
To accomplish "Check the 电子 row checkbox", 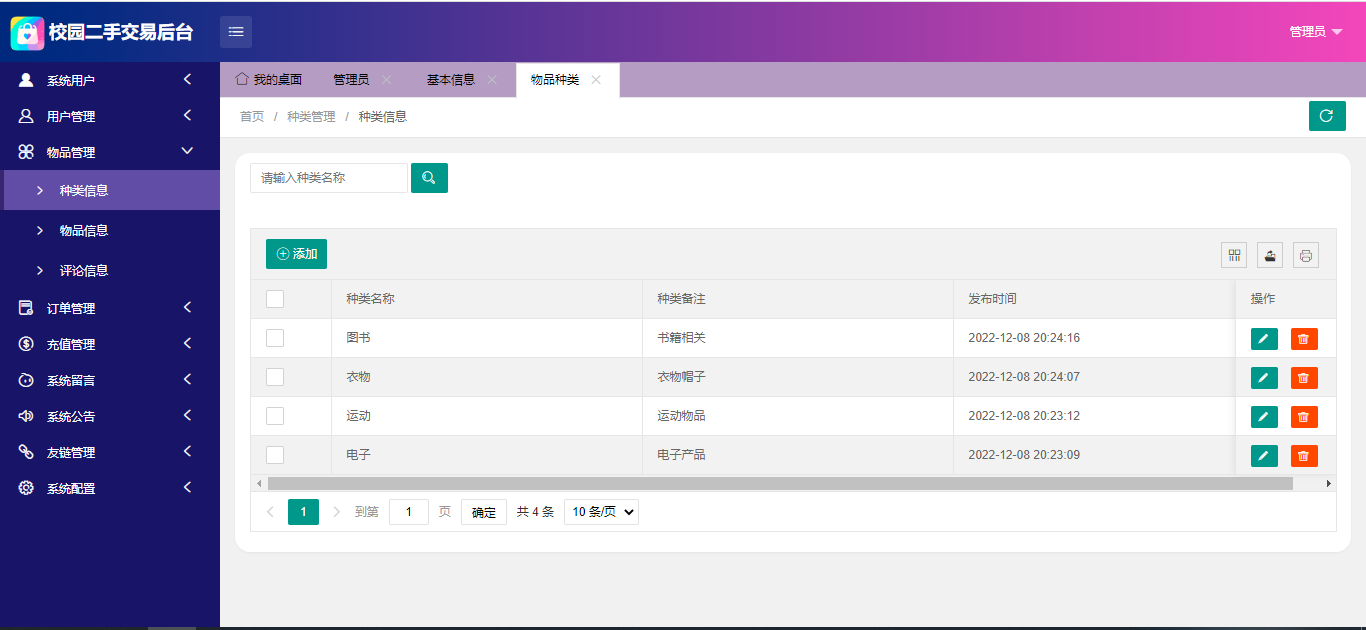I will 275,455.
